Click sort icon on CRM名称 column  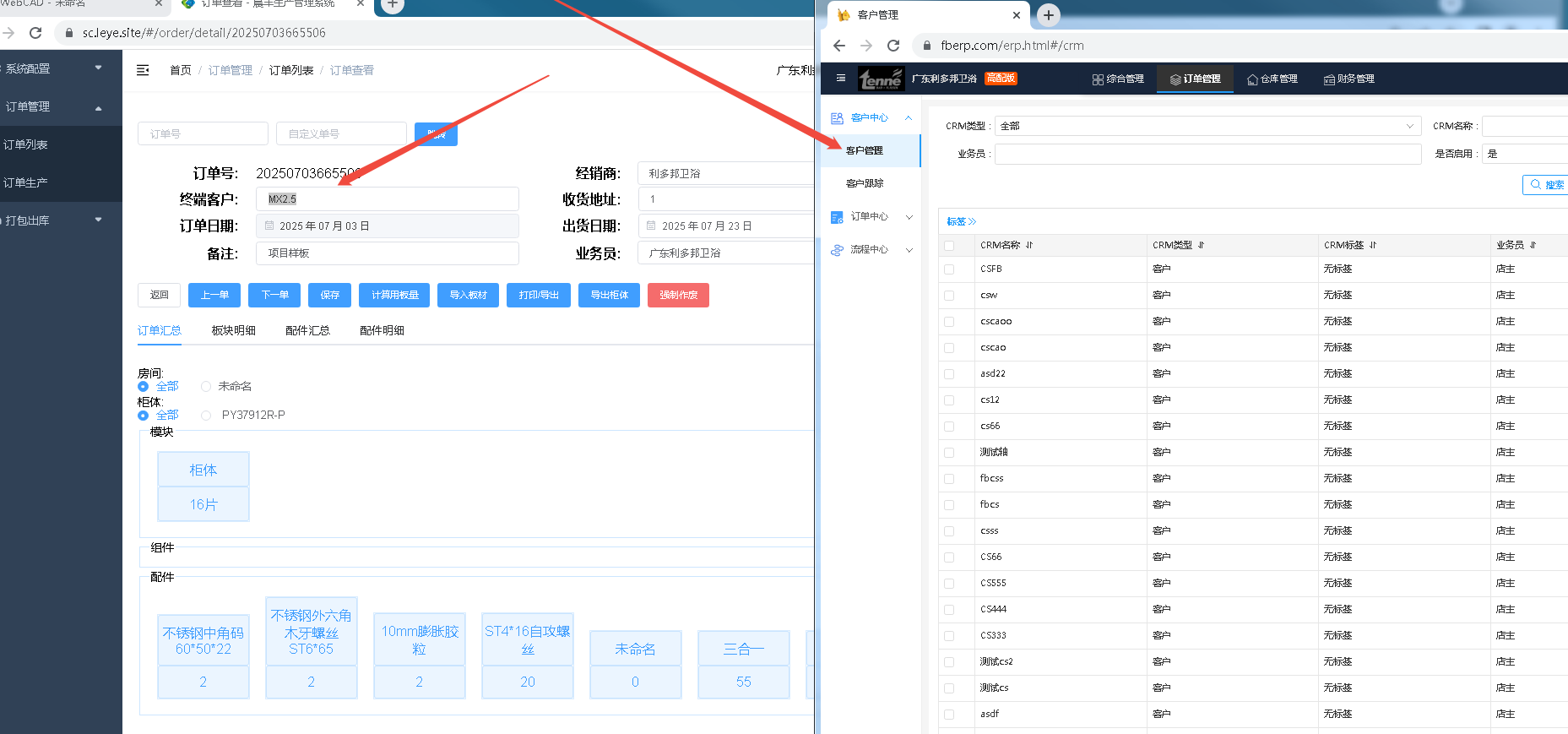point(1029,245)
